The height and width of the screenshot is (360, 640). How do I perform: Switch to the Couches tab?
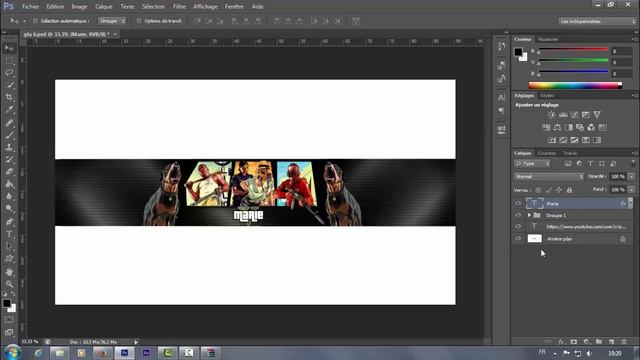point(547,153)
